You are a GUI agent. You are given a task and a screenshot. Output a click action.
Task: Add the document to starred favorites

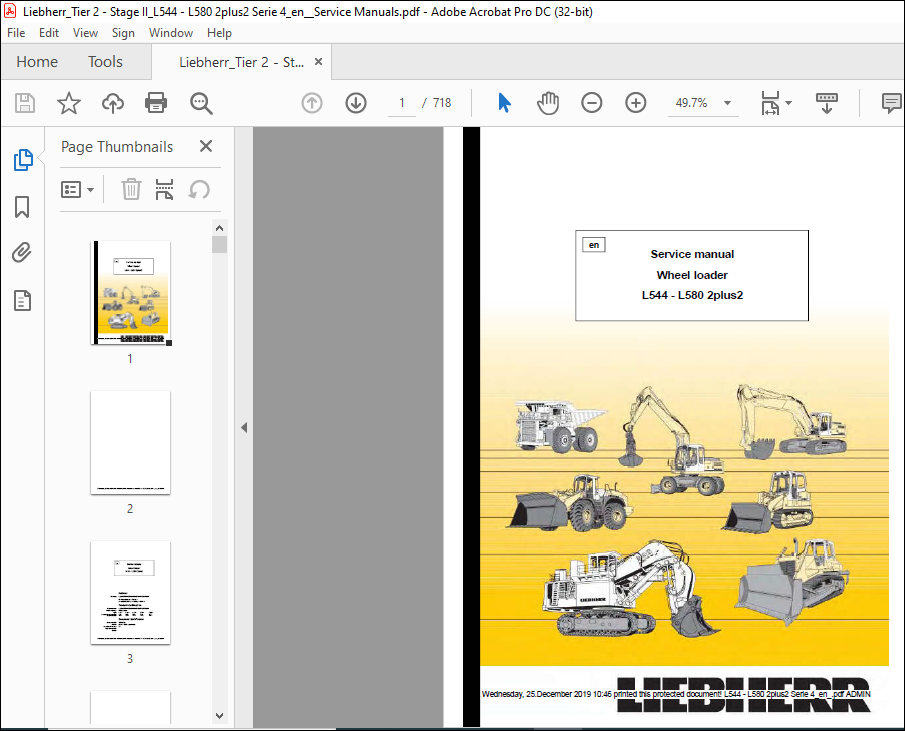click(69, 103)
